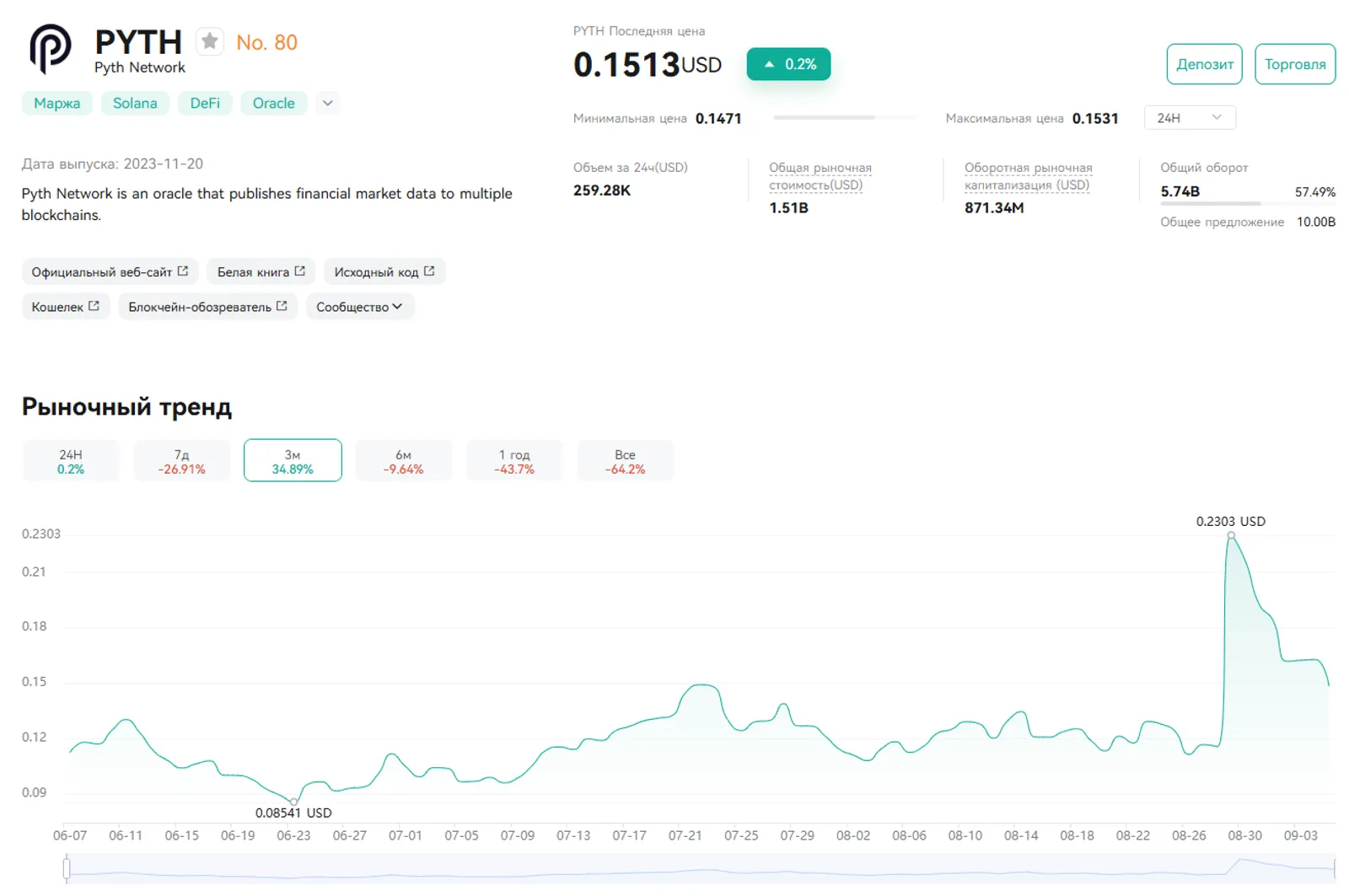
Task: Click Общая рыночная стоимость(USD) label
Action: point(820,176)
